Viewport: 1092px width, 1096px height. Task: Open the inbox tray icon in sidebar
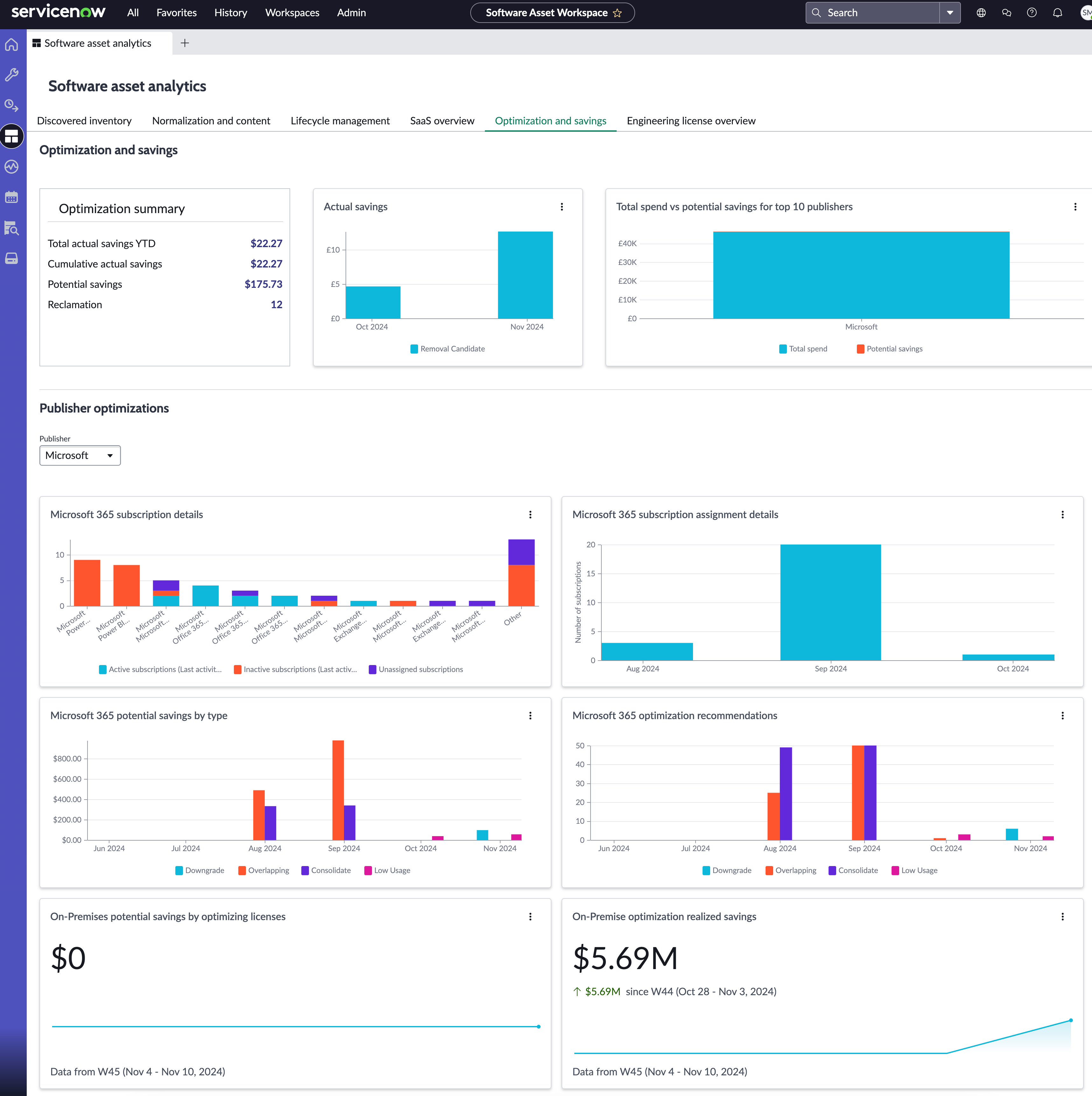[x=12, y=259]
